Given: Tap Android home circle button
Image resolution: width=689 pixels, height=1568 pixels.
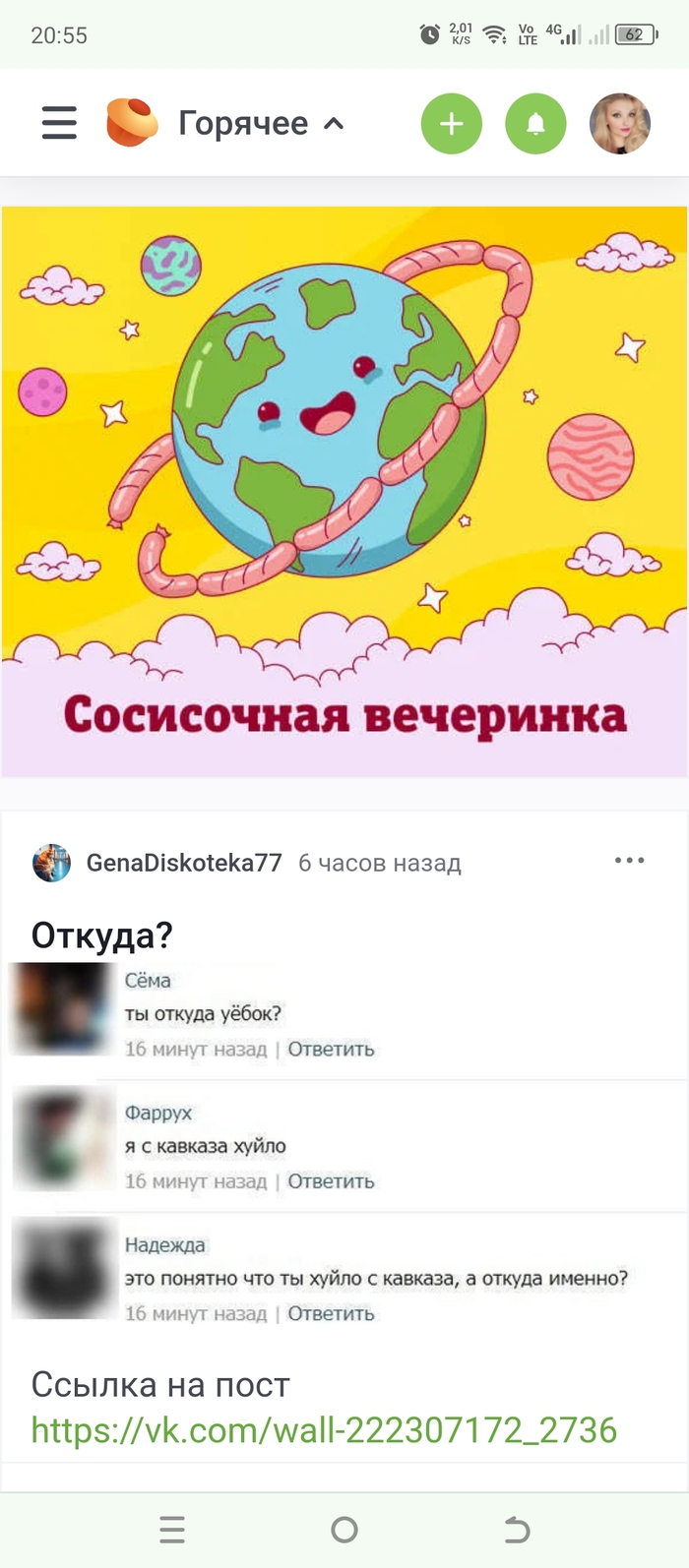Looking at the screenshot, I should pos(344,1530).
